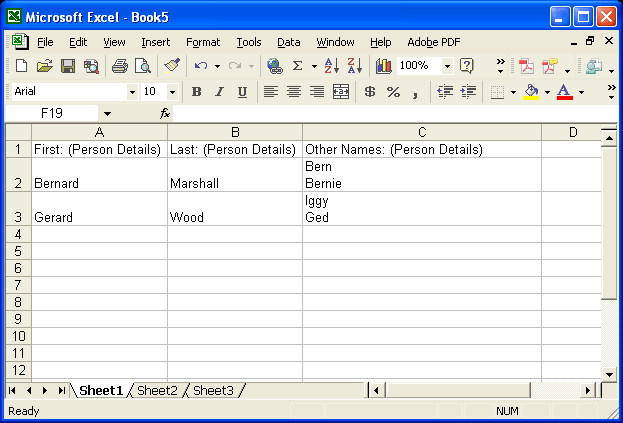This screenshot has height=423, width=623.
Task: Open the Adobe PDF menu
Action: coord(434,42)
